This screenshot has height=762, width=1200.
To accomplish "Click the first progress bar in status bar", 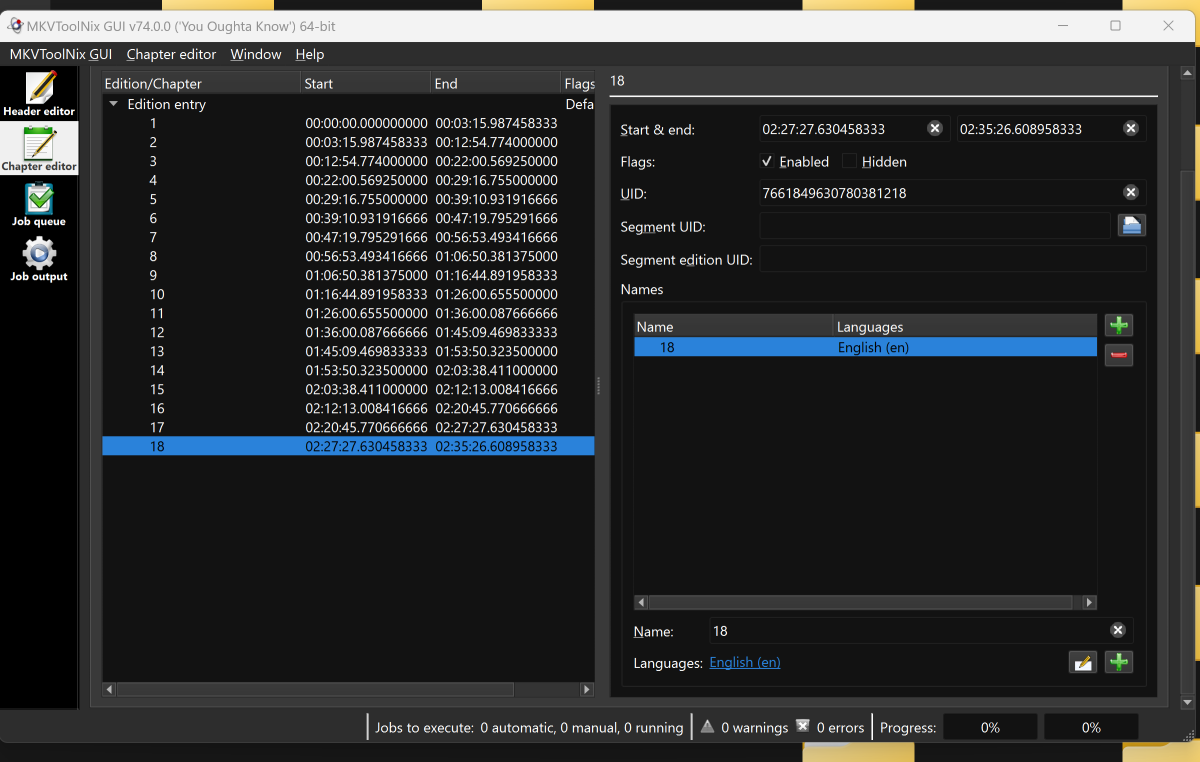I will [990, 727].
